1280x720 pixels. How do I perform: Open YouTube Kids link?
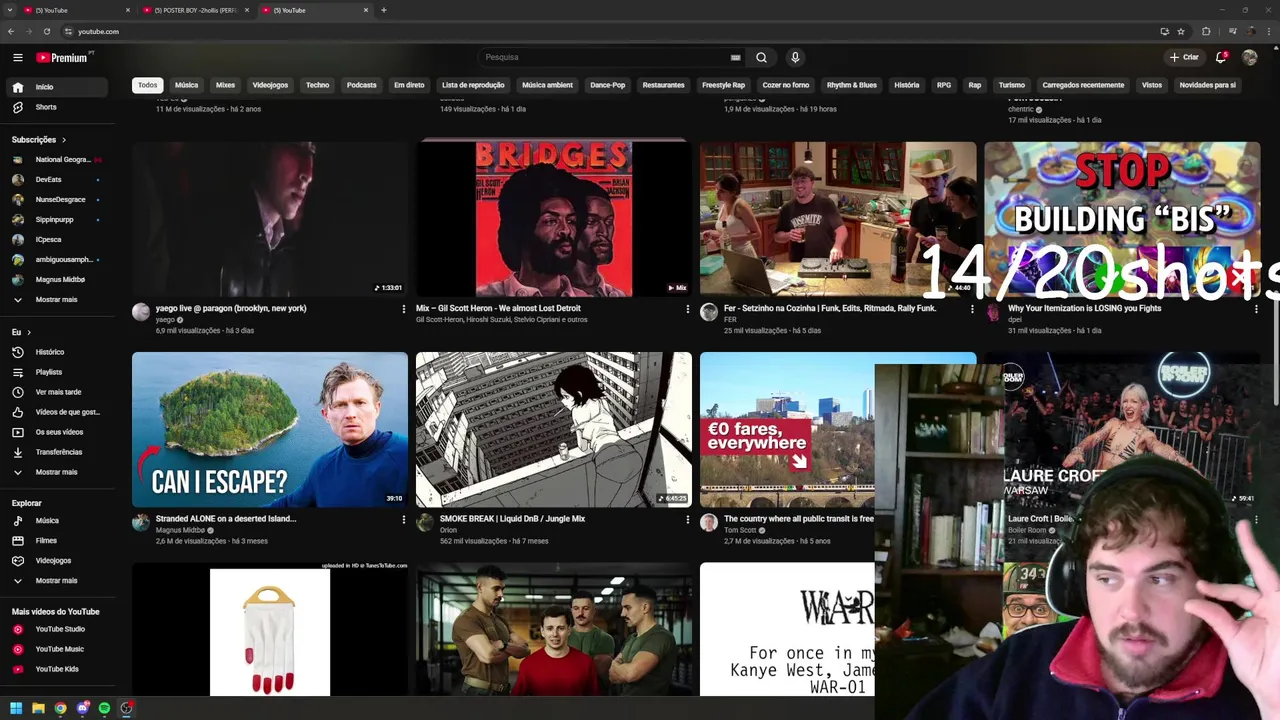[x=57, y=669]
